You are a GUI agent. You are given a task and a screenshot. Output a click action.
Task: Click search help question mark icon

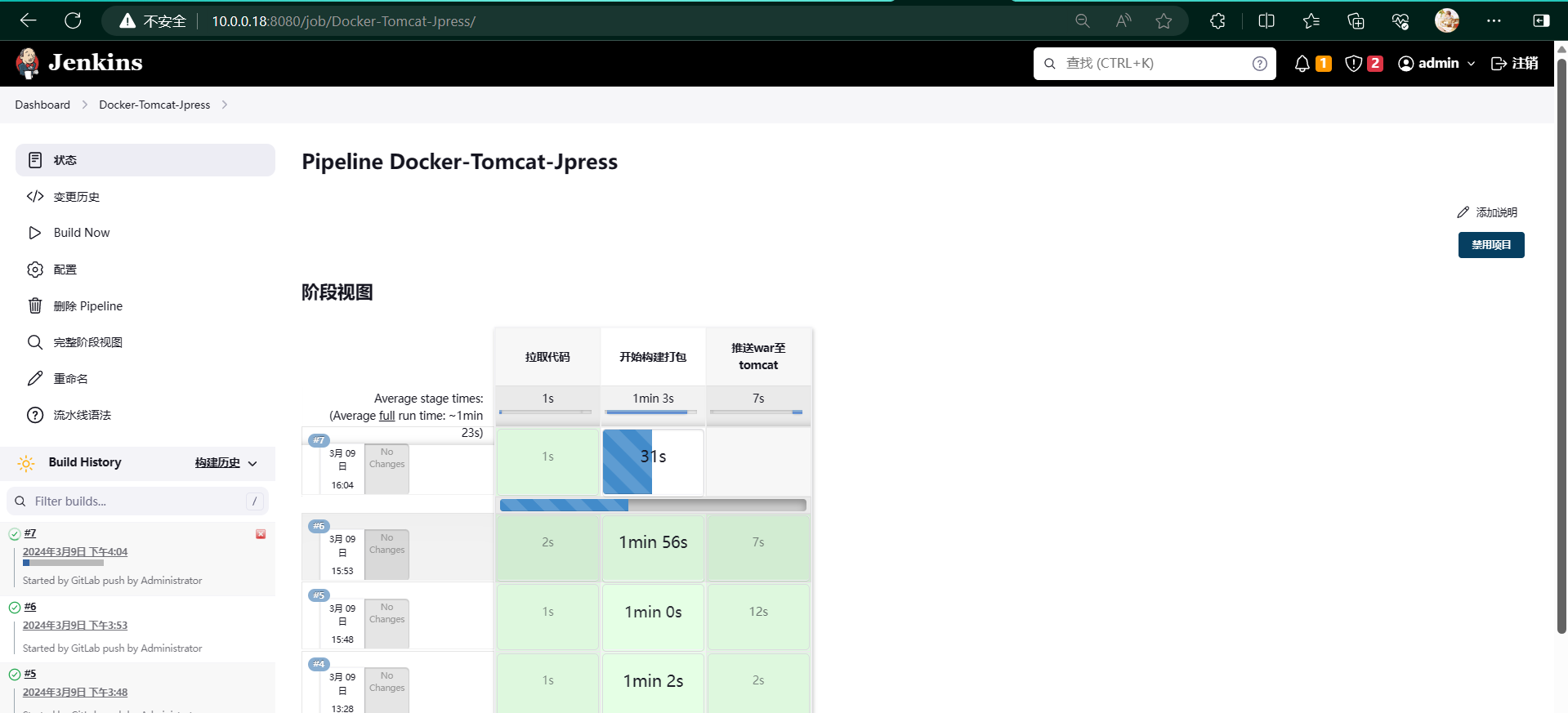point(1260,63)
